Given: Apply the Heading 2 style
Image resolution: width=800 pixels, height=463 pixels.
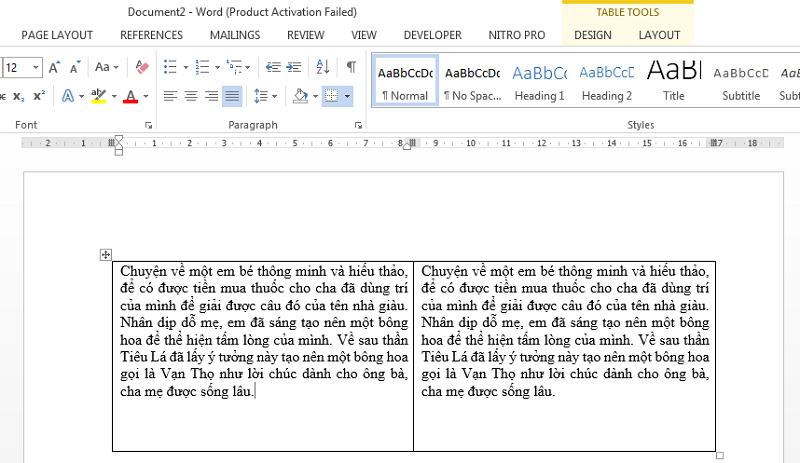Looking at the screenshot, I should click(x=607, y=81).
